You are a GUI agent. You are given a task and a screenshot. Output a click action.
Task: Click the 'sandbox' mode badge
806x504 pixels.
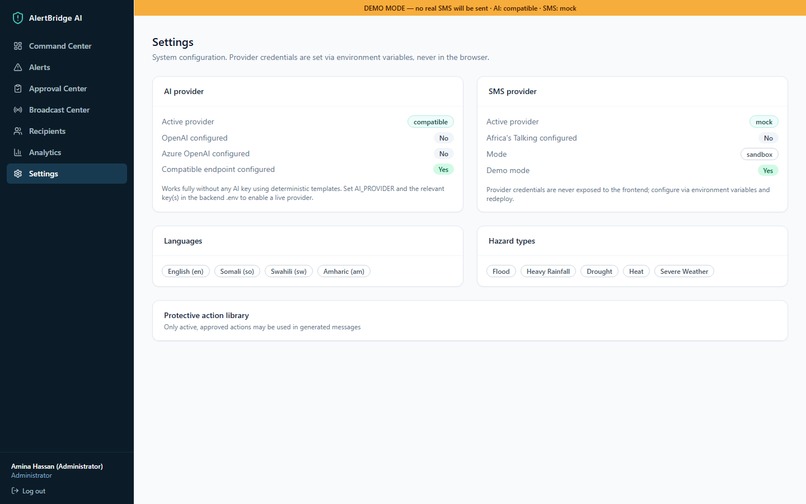pyautogui.click(x=759, y=154)
